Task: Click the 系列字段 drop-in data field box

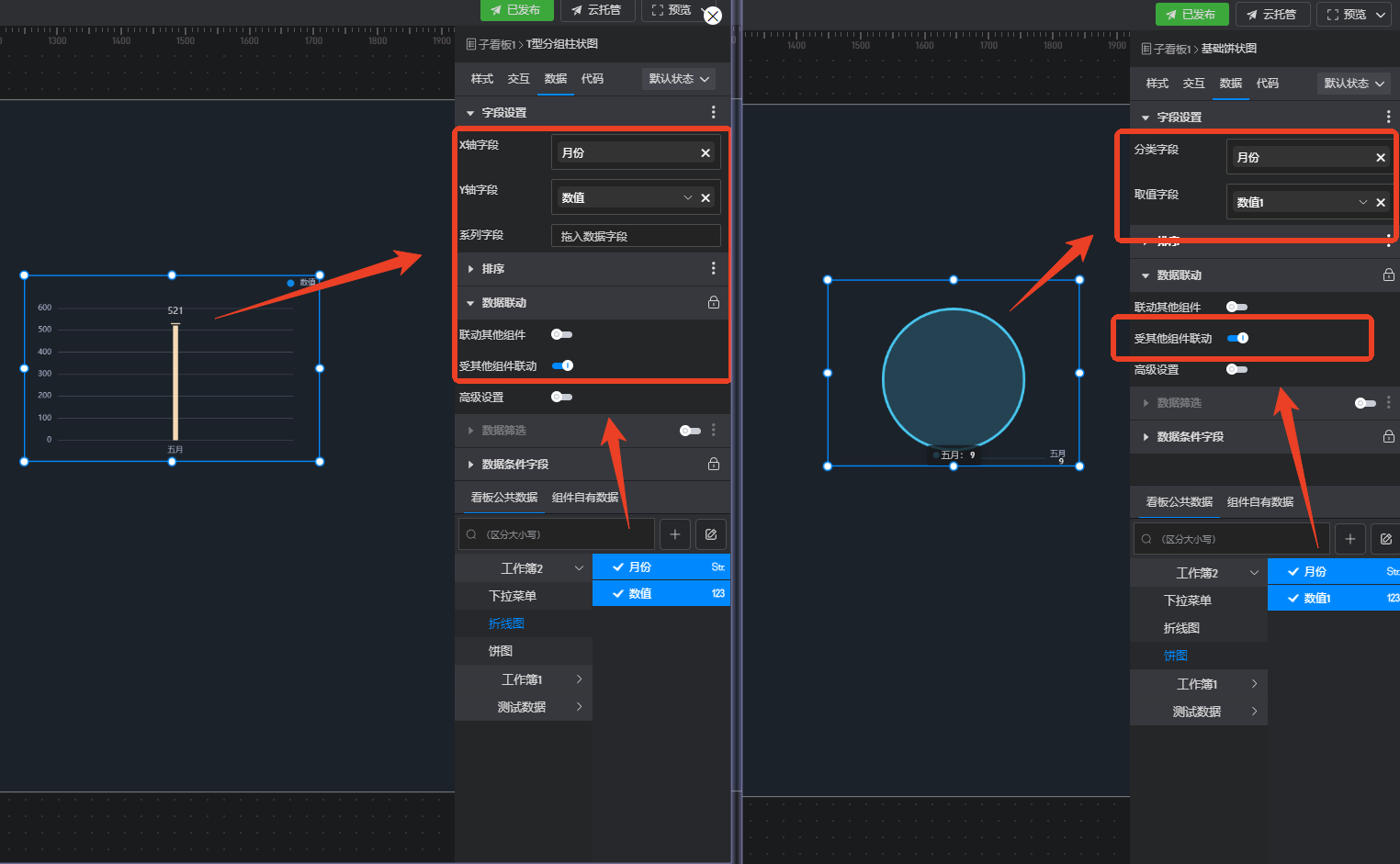Action: [635, 236]
